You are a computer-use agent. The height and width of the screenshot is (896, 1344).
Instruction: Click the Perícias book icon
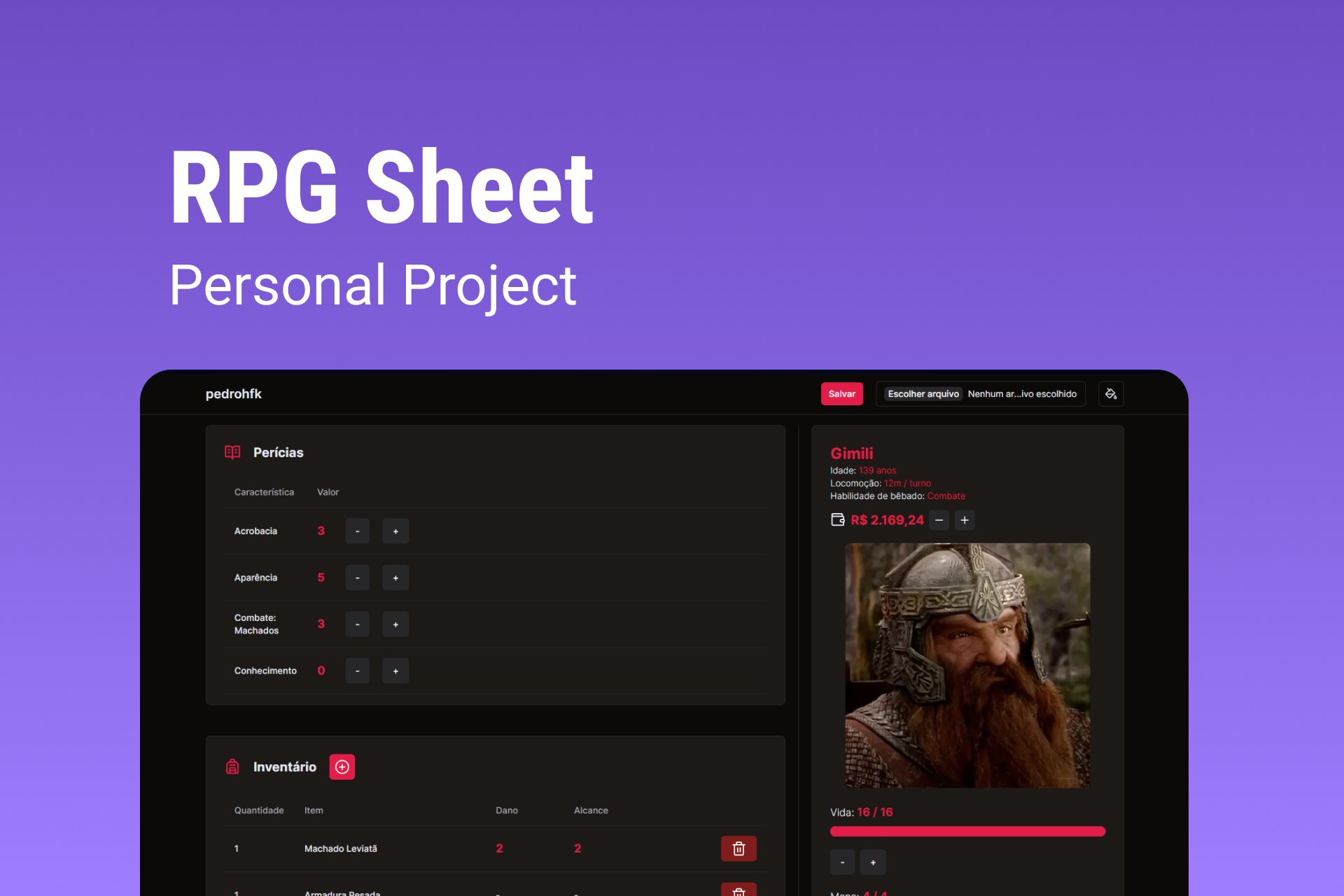click(232, 452)
